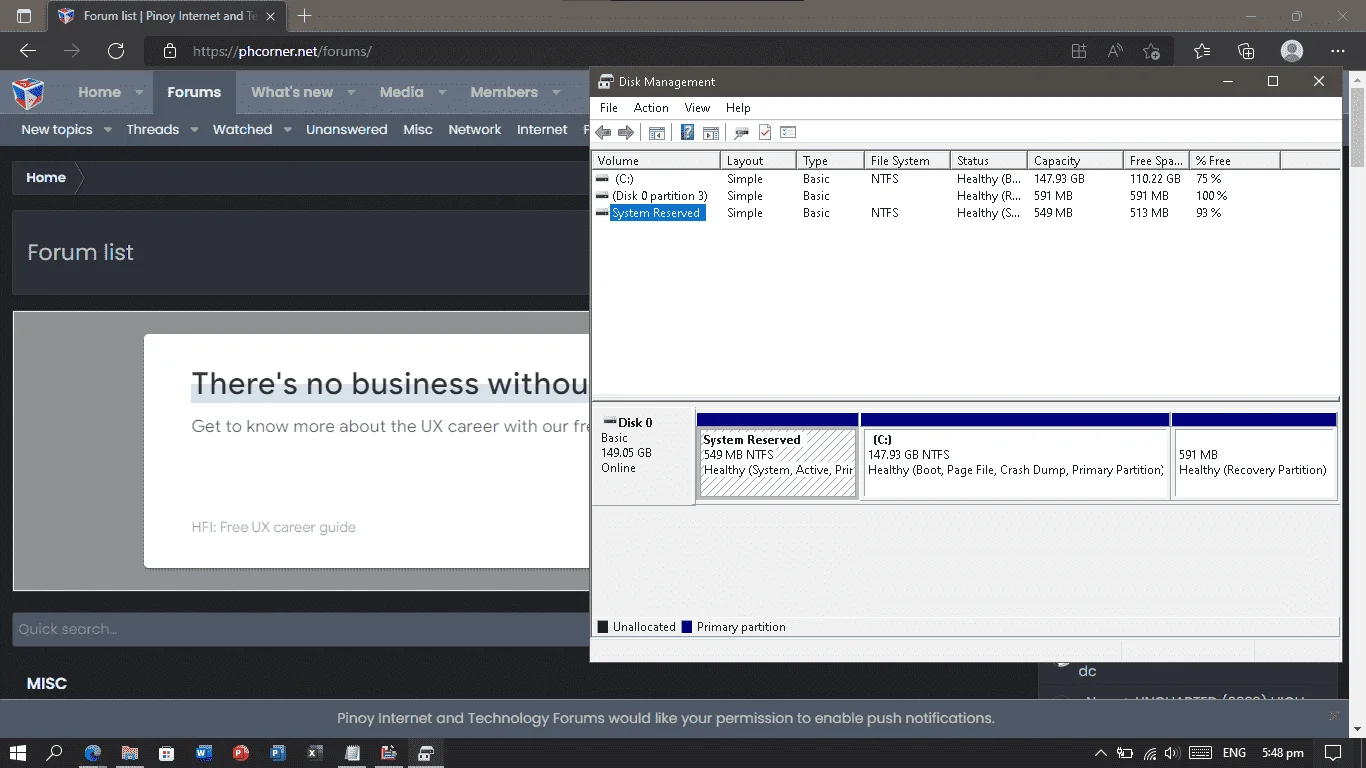Image resolution: width=1366 pixels, height=768 pixels.
Task: Open the Forums tab in forum navigation
Action: tap(194, 92)
